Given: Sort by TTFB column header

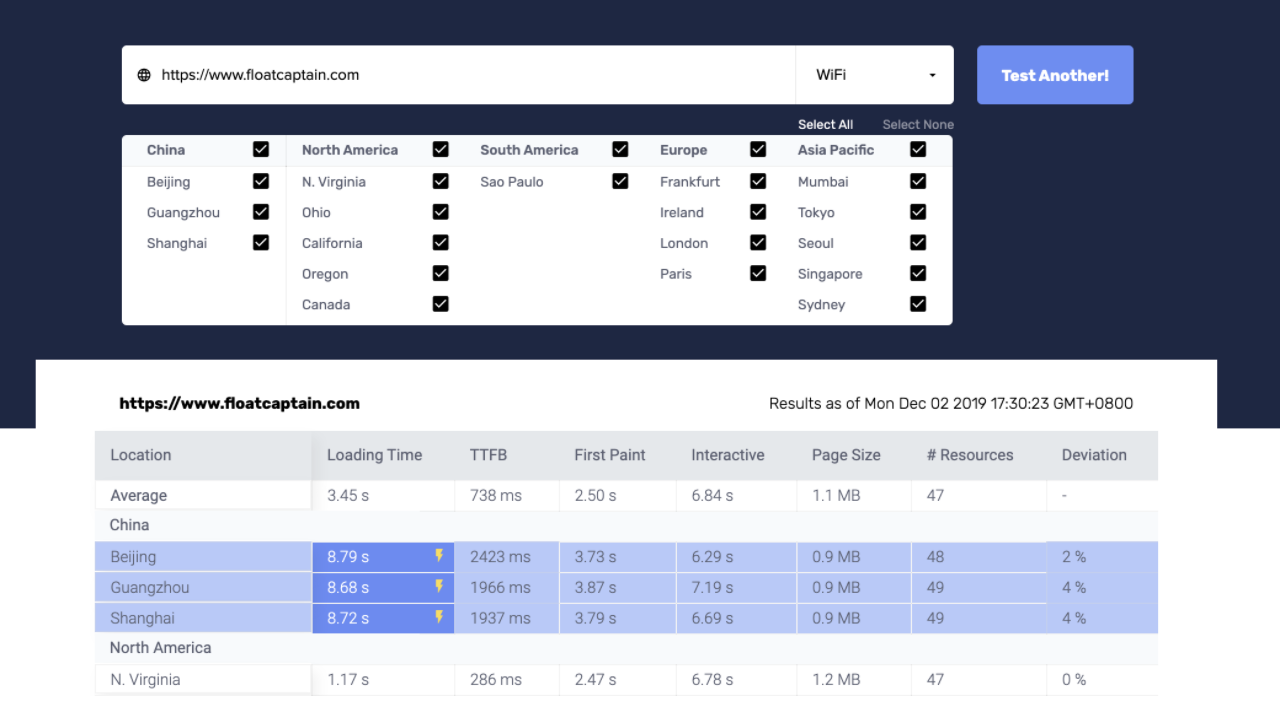Looking at the screenshot, I should click(488, 455).
